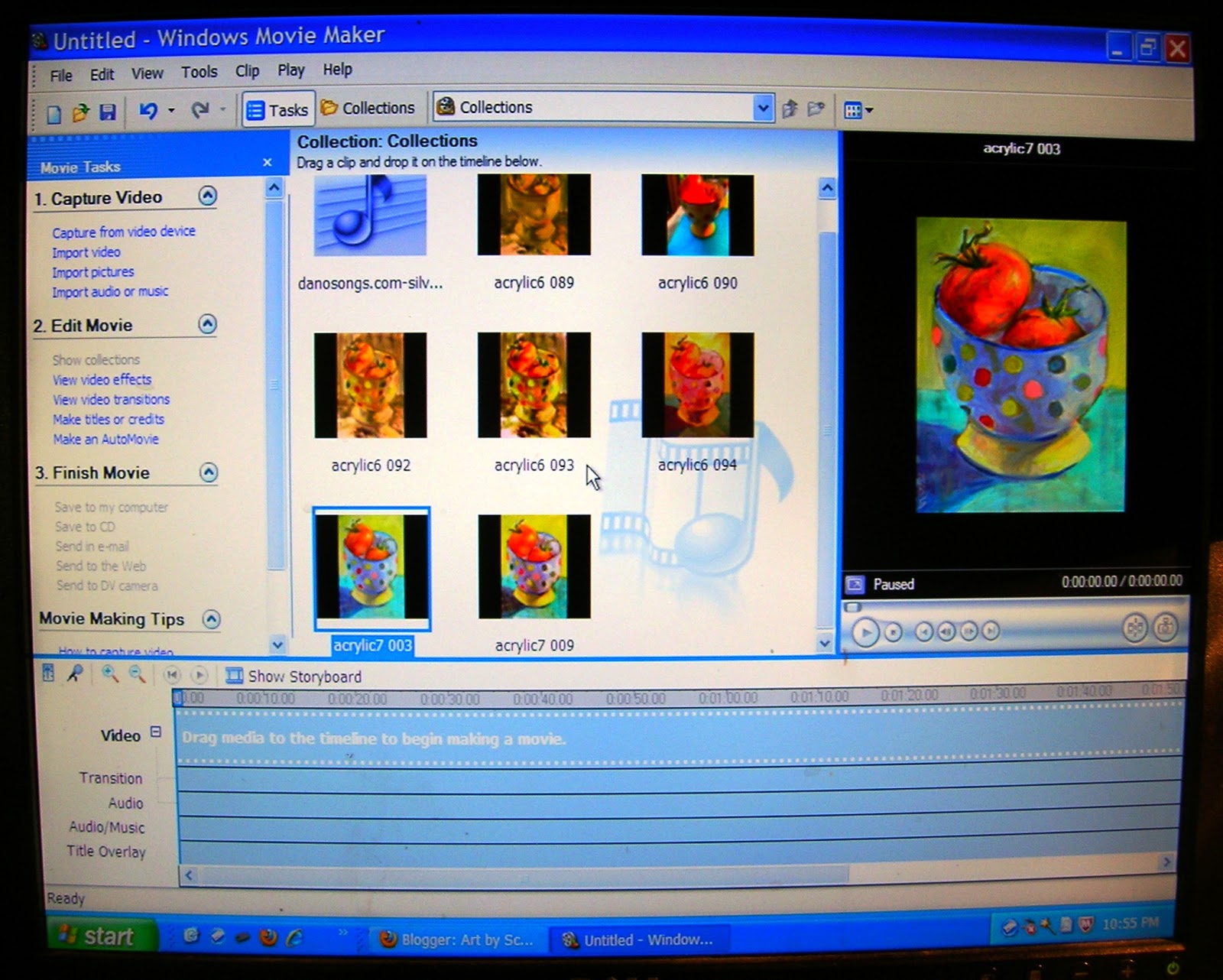
Task: Take a picture from the preview
Action: point(1165,627)
